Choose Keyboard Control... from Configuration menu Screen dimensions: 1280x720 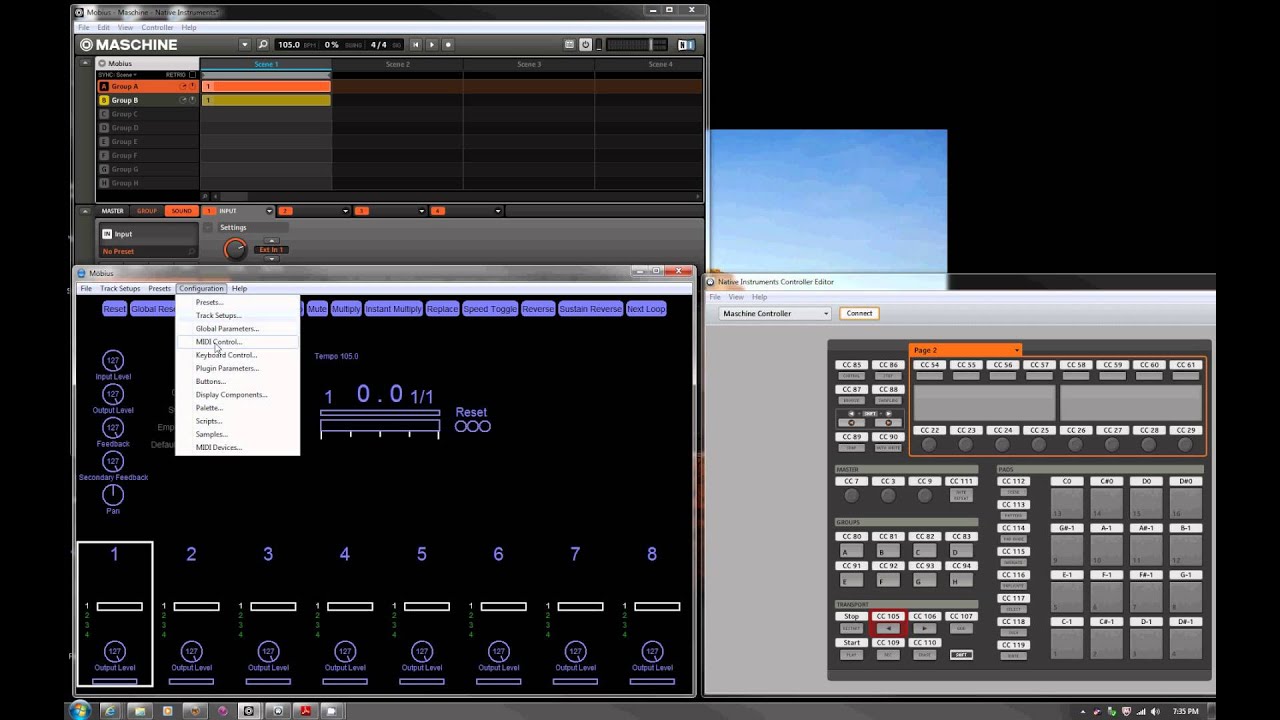[x=226, y=355]
